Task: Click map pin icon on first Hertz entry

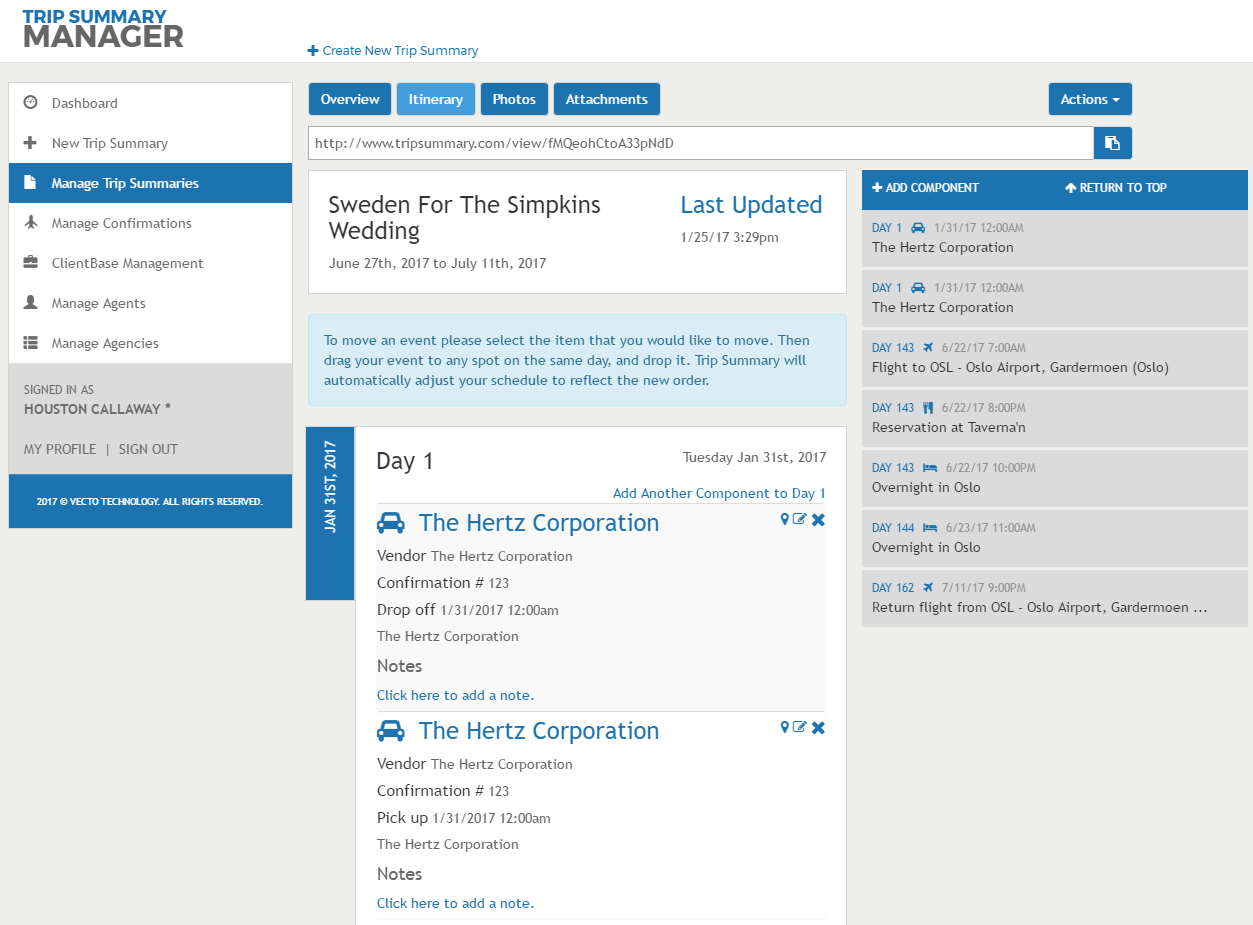Action: [x=785, y=519]
